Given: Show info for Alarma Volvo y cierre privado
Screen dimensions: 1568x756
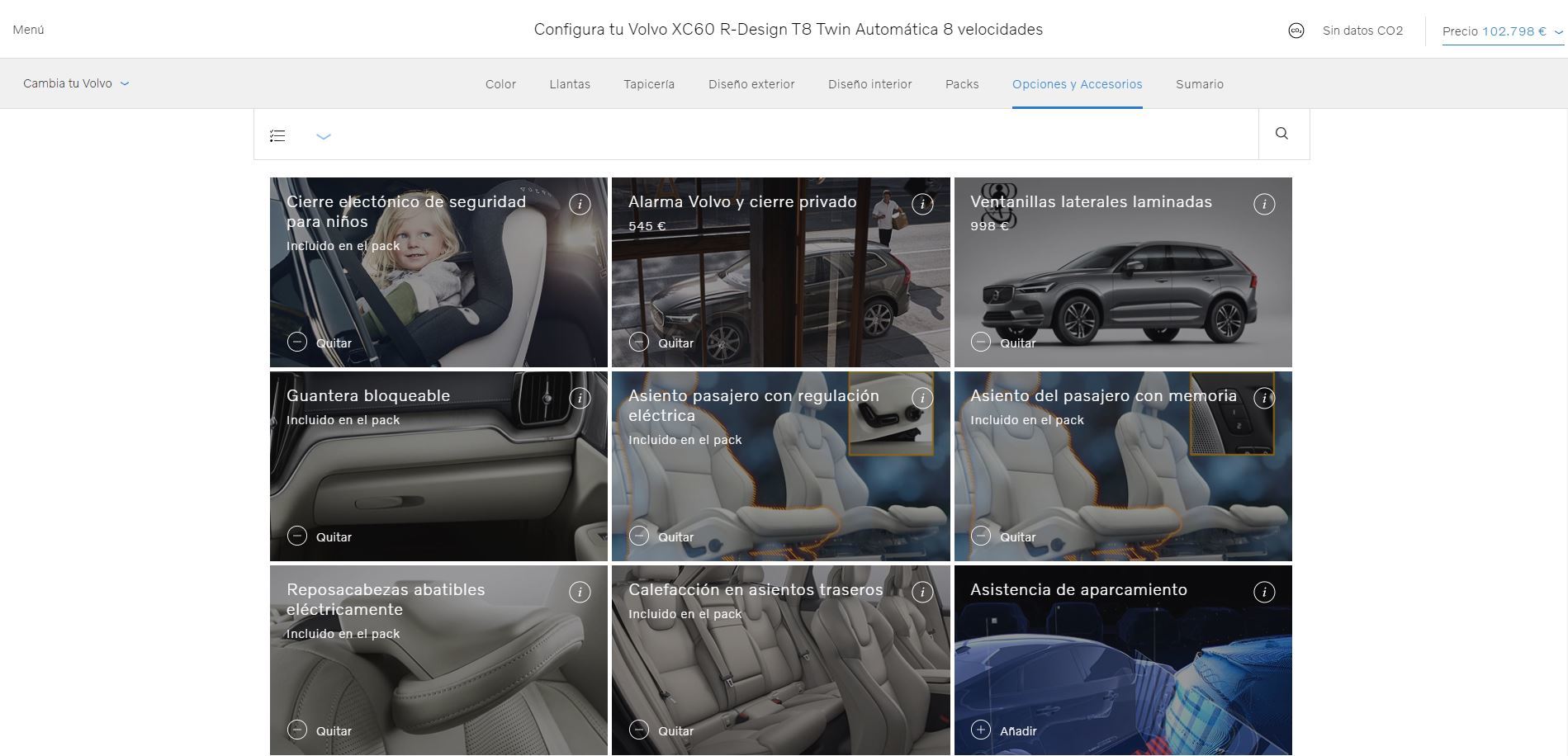Looking at the screenshot, I should 922,204.
